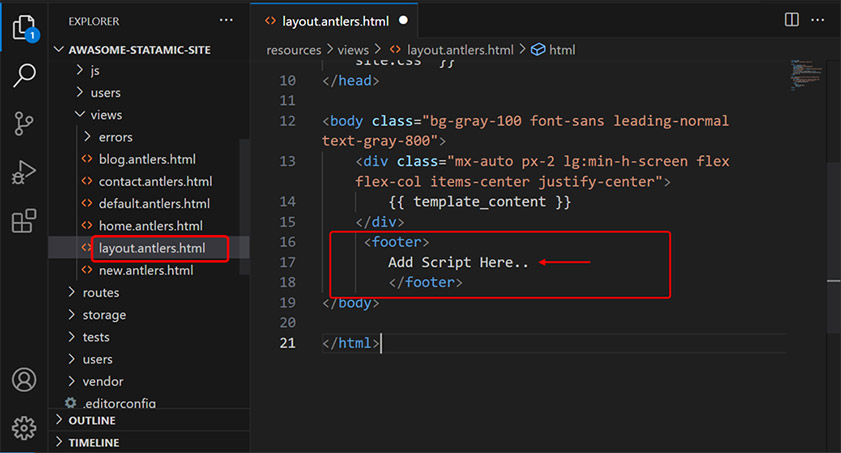The width and height of the screenshot is (841, 453).
Task: Click the closing </footer> tag
Action: [425, 282]
